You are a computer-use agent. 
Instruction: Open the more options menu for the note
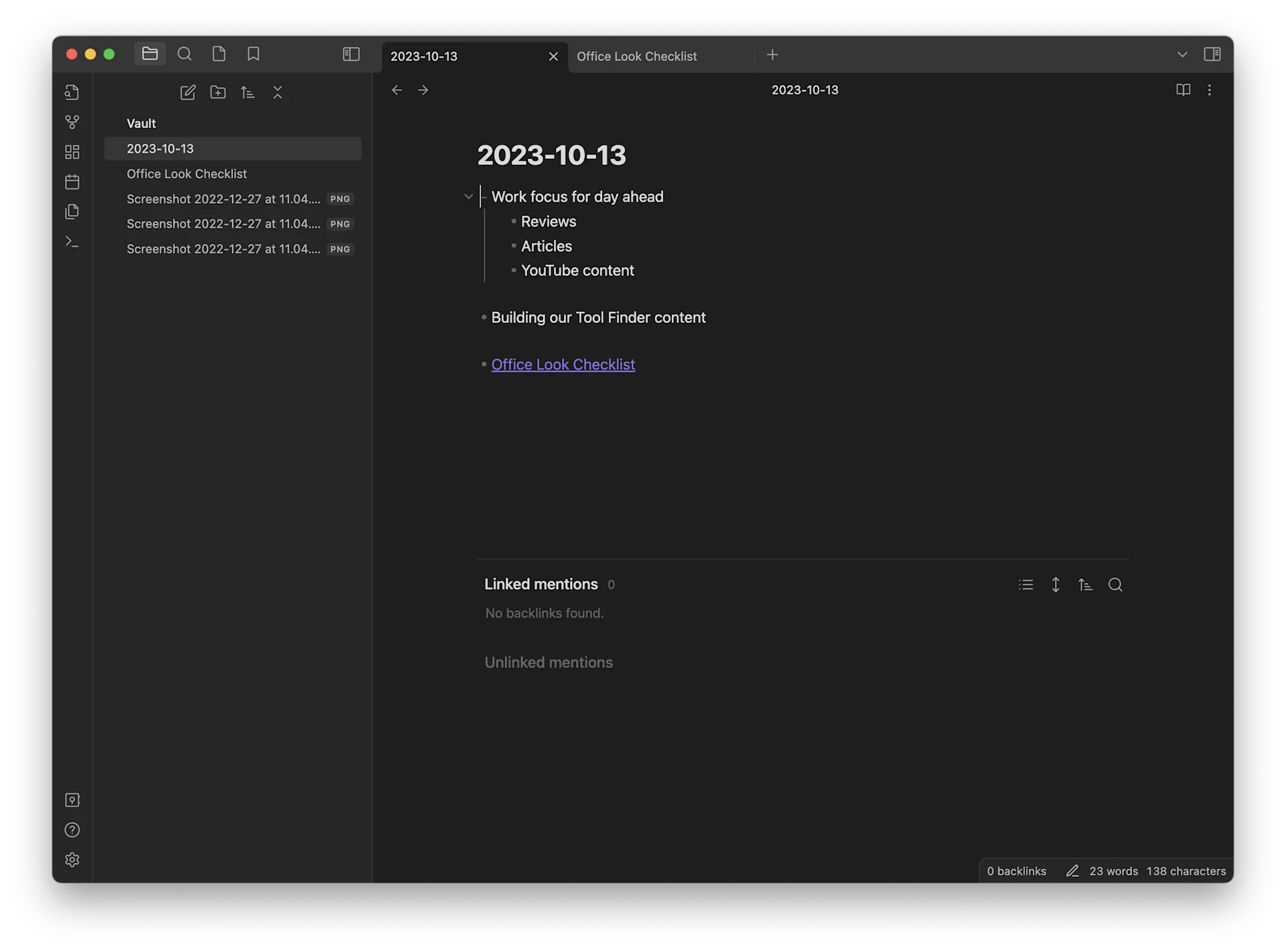[x=1210, y=90]
